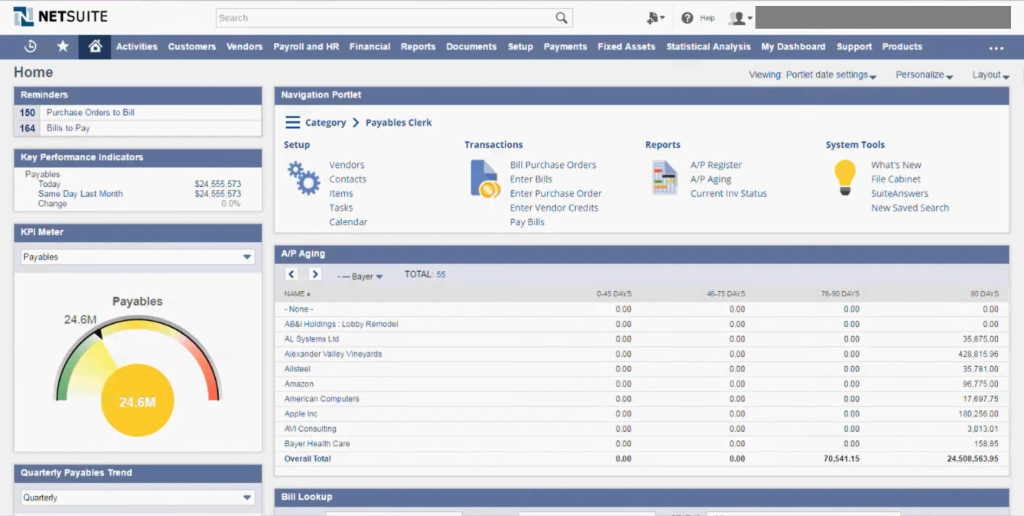Open the navigation hamburger Category icon
The height and width of the screenshot is (516, 1024).
click(293, 123)
